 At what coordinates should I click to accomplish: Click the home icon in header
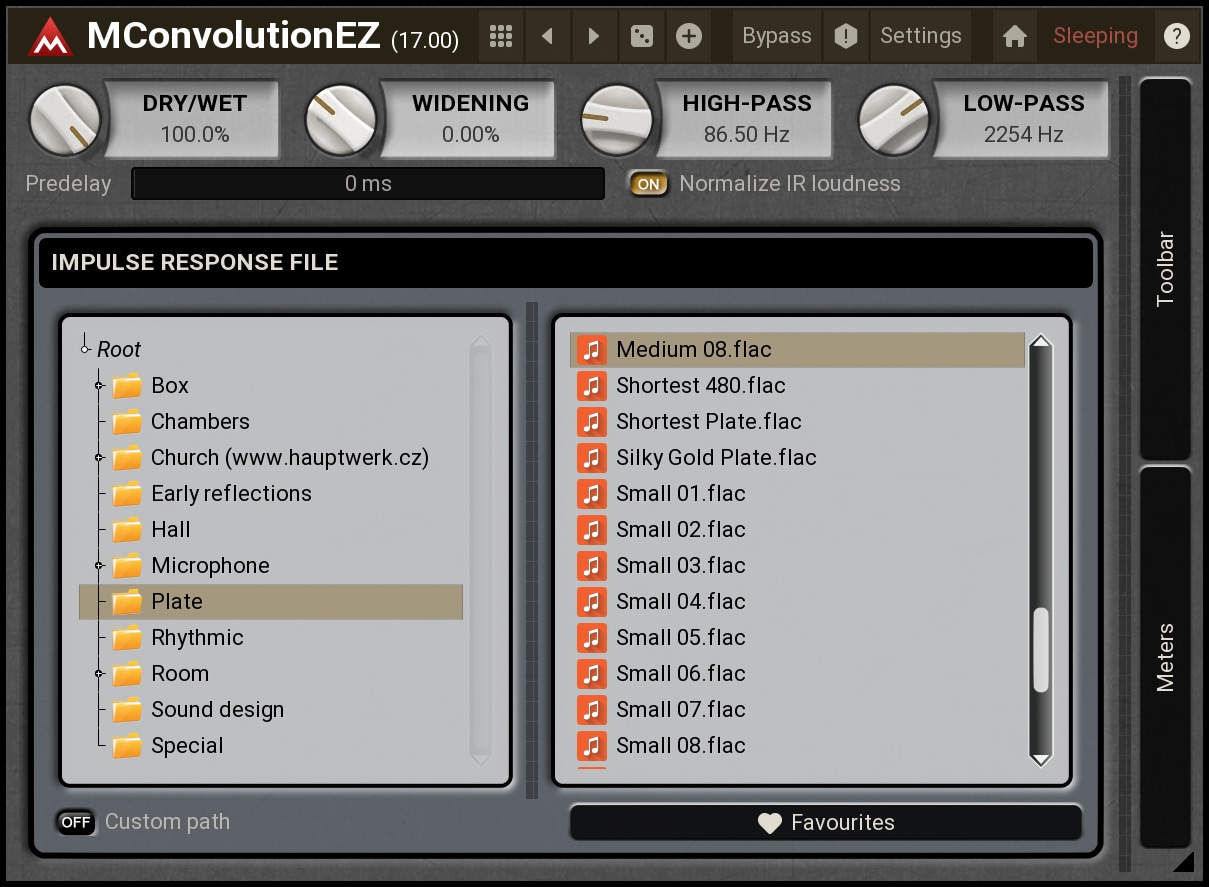click(x=1015, y=37)
